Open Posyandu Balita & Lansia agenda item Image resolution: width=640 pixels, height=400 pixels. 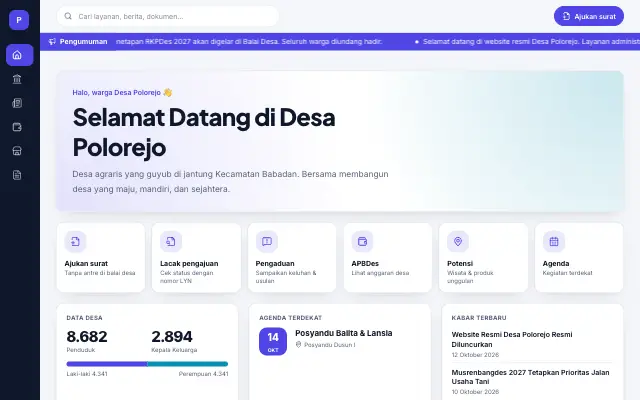pyautogui.click(x=343, y=333)
